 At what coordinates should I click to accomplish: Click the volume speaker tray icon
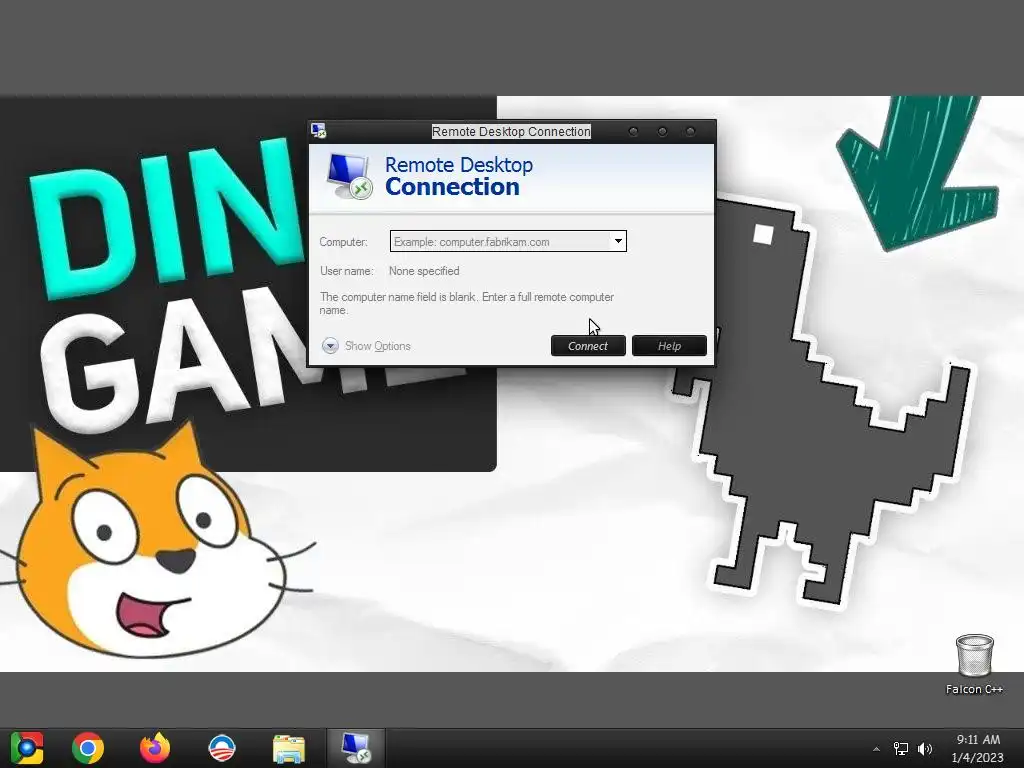tap(925, 748)
